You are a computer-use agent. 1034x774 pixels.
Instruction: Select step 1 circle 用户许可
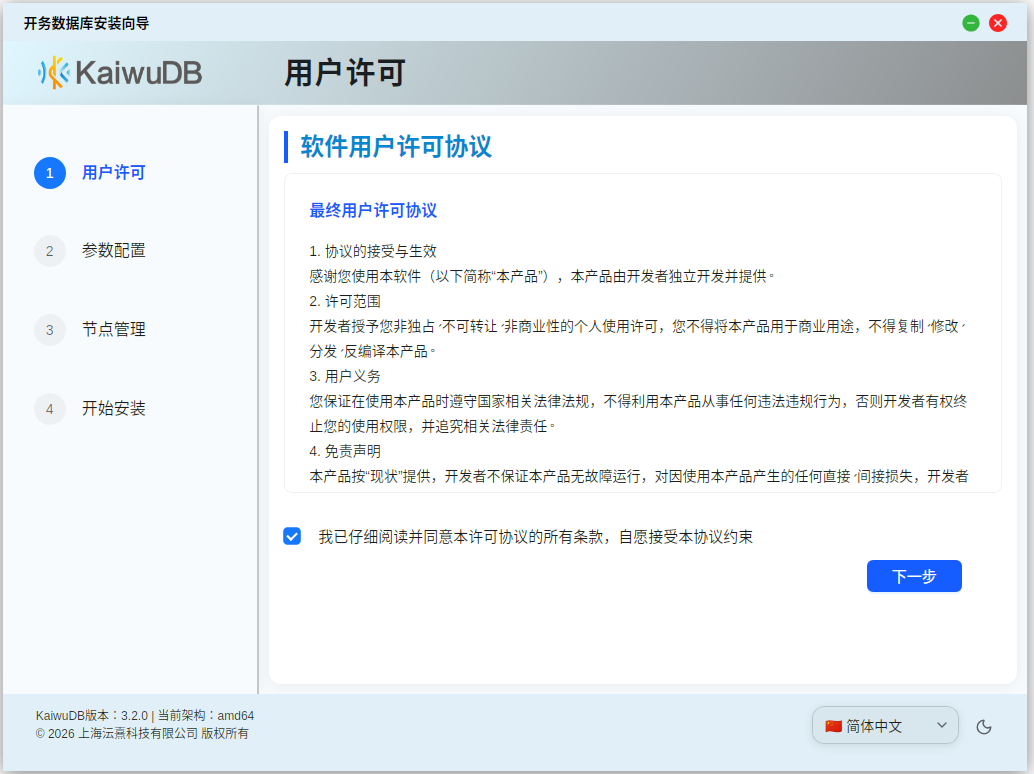point(49,173)
